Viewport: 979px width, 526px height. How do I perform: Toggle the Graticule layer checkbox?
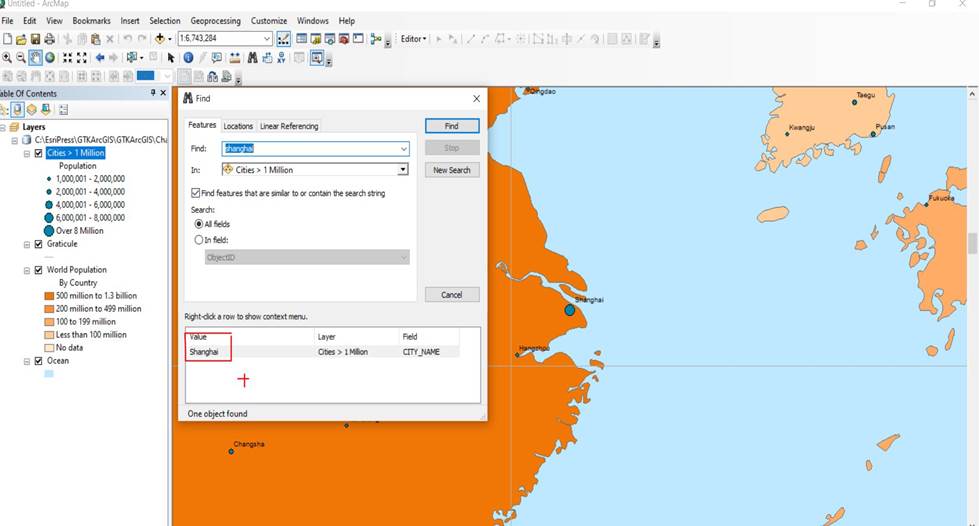pos(39,244)
